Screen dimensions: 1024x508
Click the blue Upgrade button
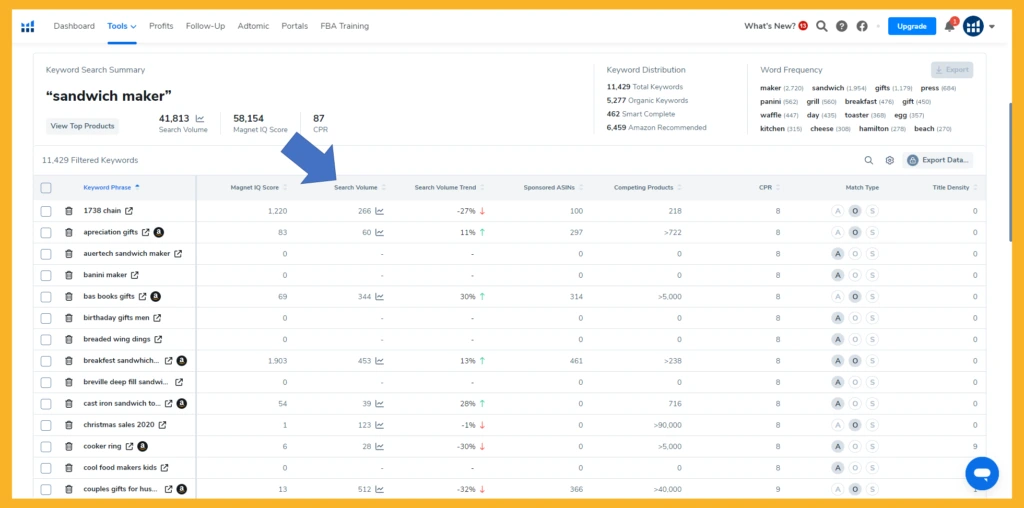(911, 26)
